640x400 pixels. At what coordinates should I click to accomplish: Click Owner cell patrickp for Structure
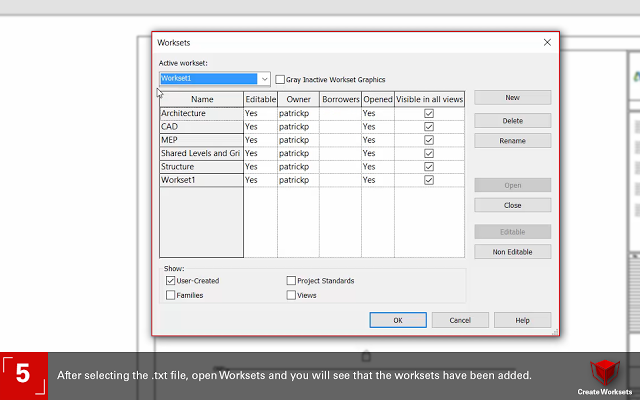click(x=299, y=167)
